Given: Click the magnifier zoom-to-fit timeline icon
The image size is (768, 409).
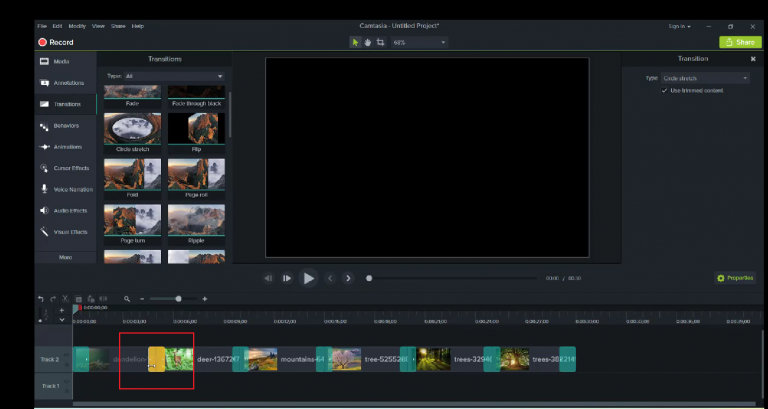Looking at the screenshot, I should 127,299.
